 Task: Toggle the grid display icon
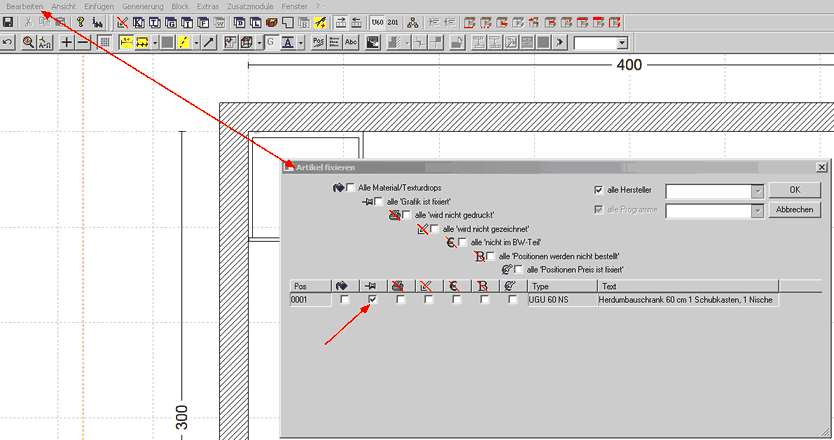[104, 42]
